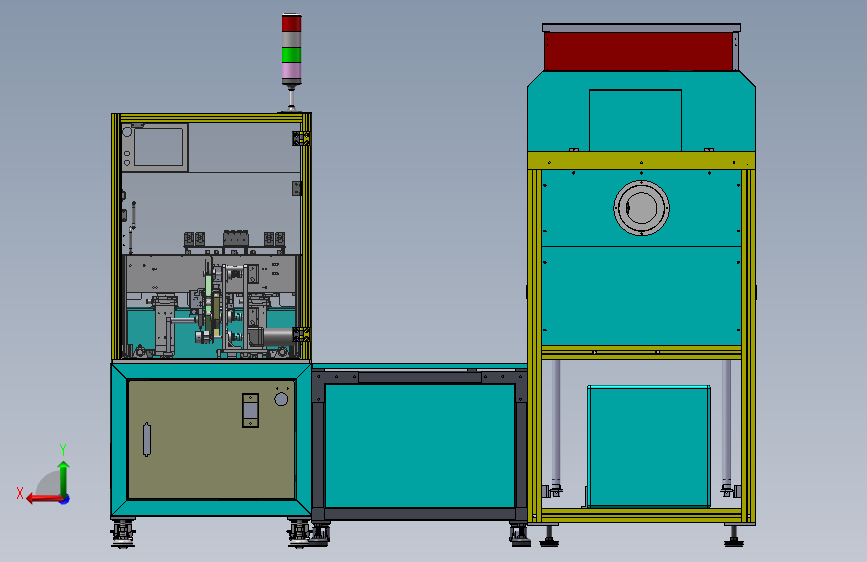867x562 pixels.
Task: Pick the teal front panel of middle conveyor table
Action: point(420,446)
